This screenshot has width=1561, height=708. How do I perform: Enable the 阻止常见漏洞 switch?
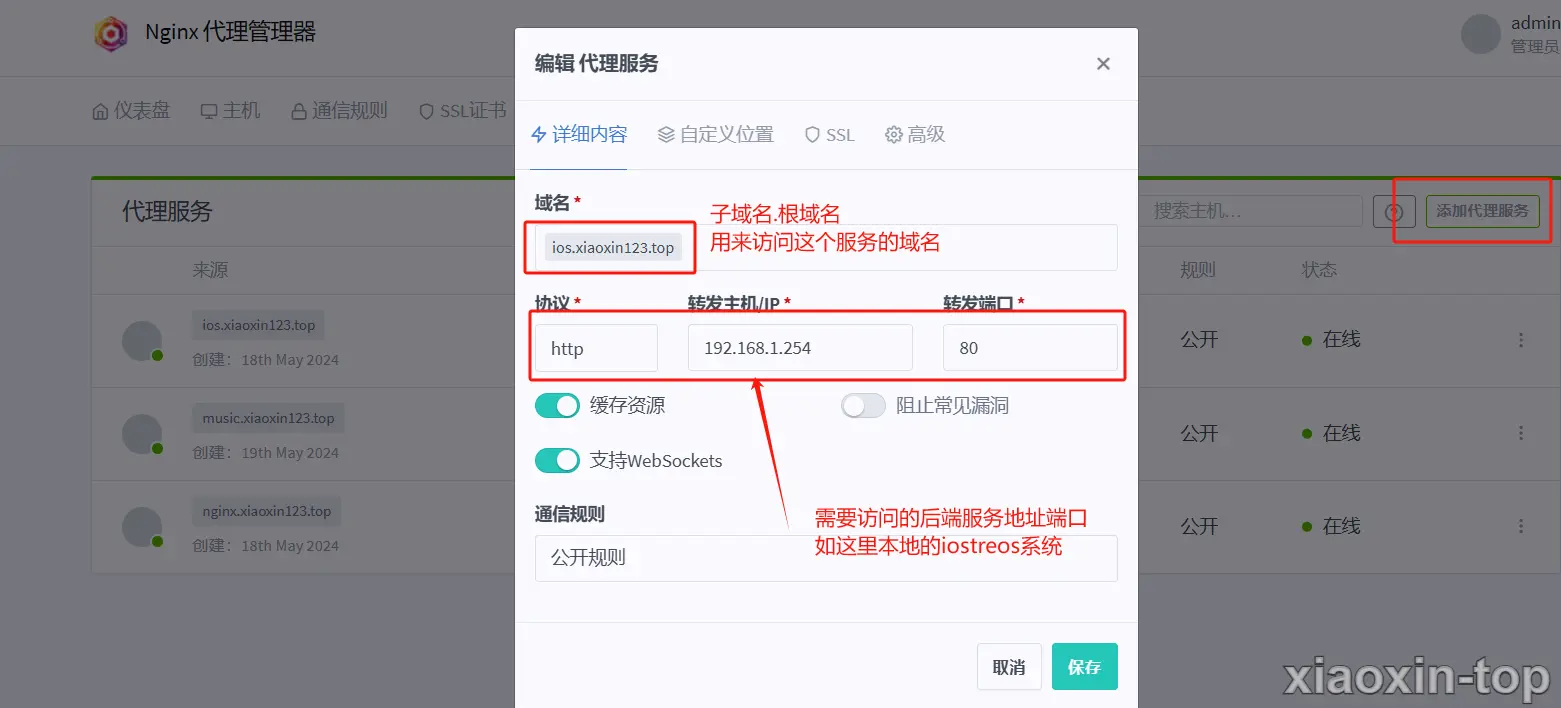(x=863, y=405)
